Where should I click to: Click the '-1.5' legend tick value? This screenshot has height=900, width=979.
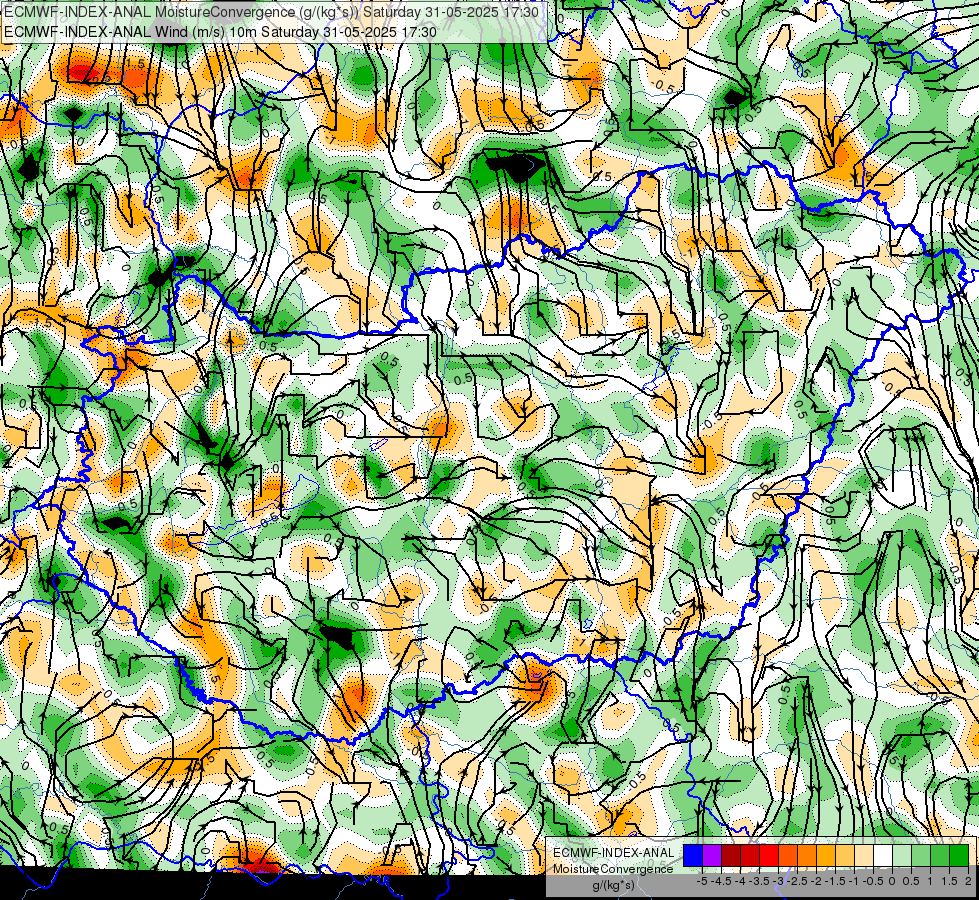click(835, 881)
